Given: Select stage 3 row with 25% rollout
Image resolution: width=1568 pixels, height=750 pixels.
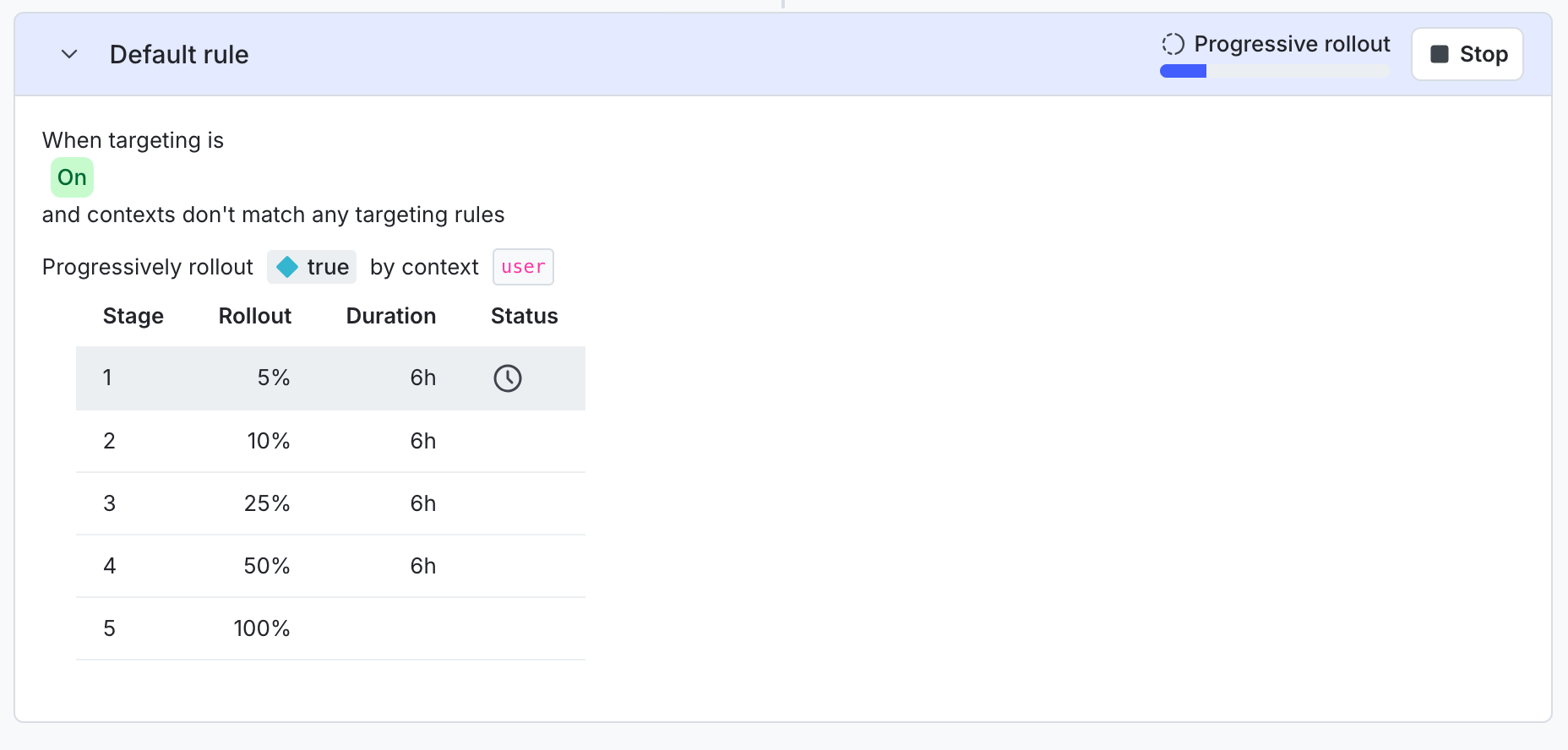Looking at the screenshot, I should pyautogui.click(x=330, y=503).
